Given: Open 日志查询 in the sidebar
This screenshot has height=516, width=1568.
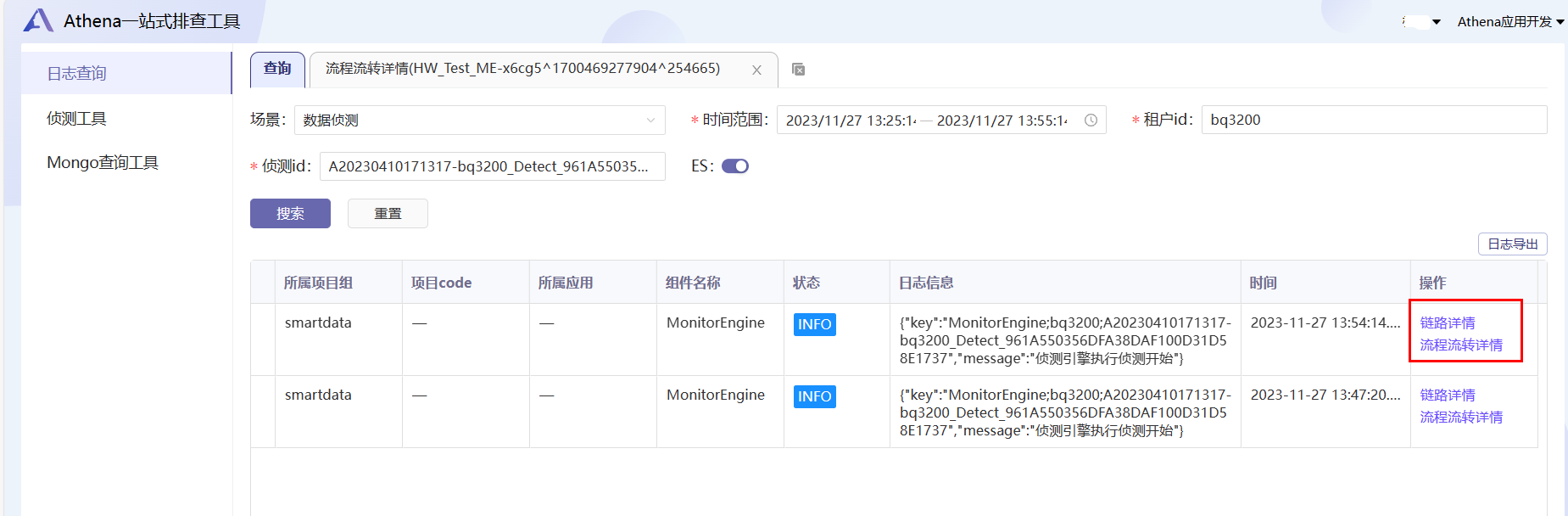Looking at the screenshot, I should [x=126, y=73].
